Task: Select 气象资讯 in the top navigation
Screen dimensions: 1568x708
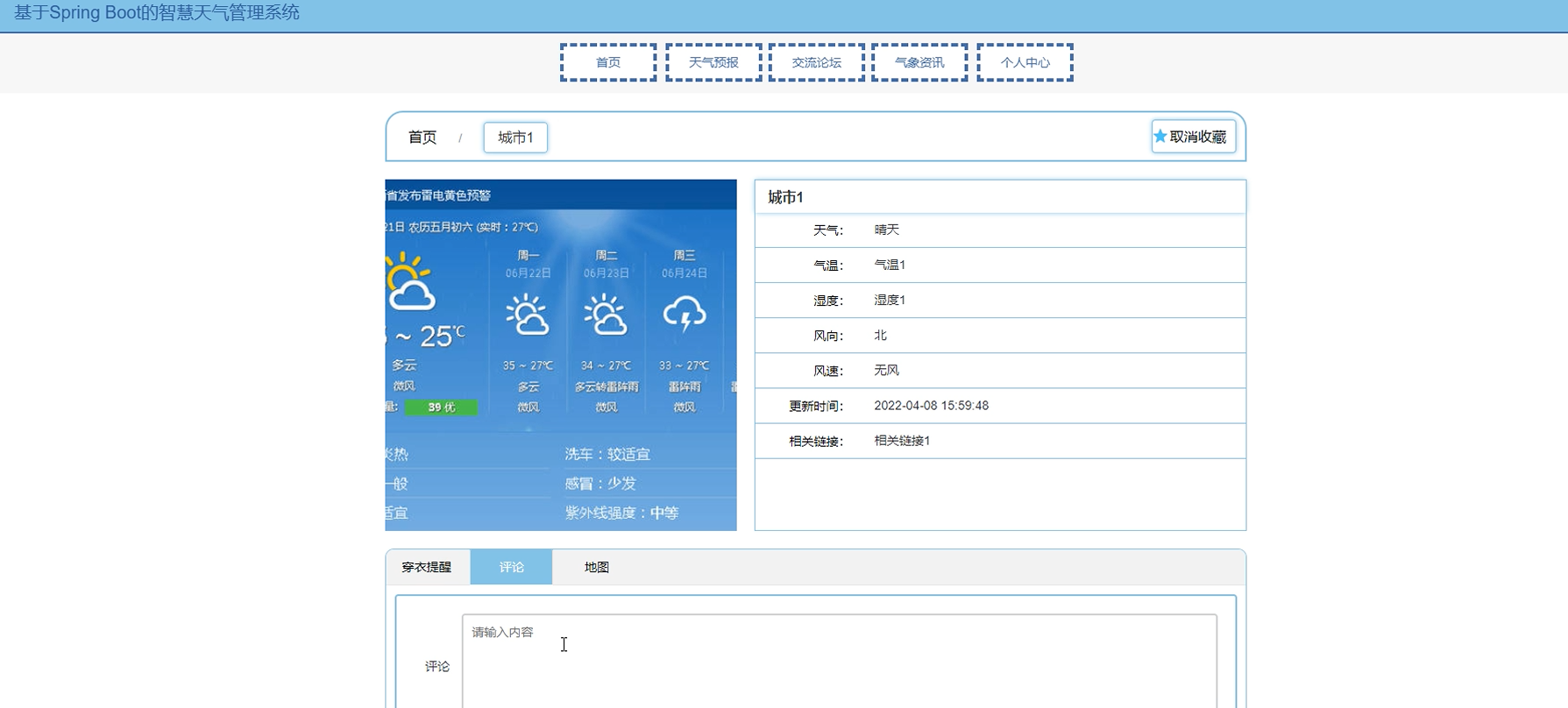Action: click(919, 62)
